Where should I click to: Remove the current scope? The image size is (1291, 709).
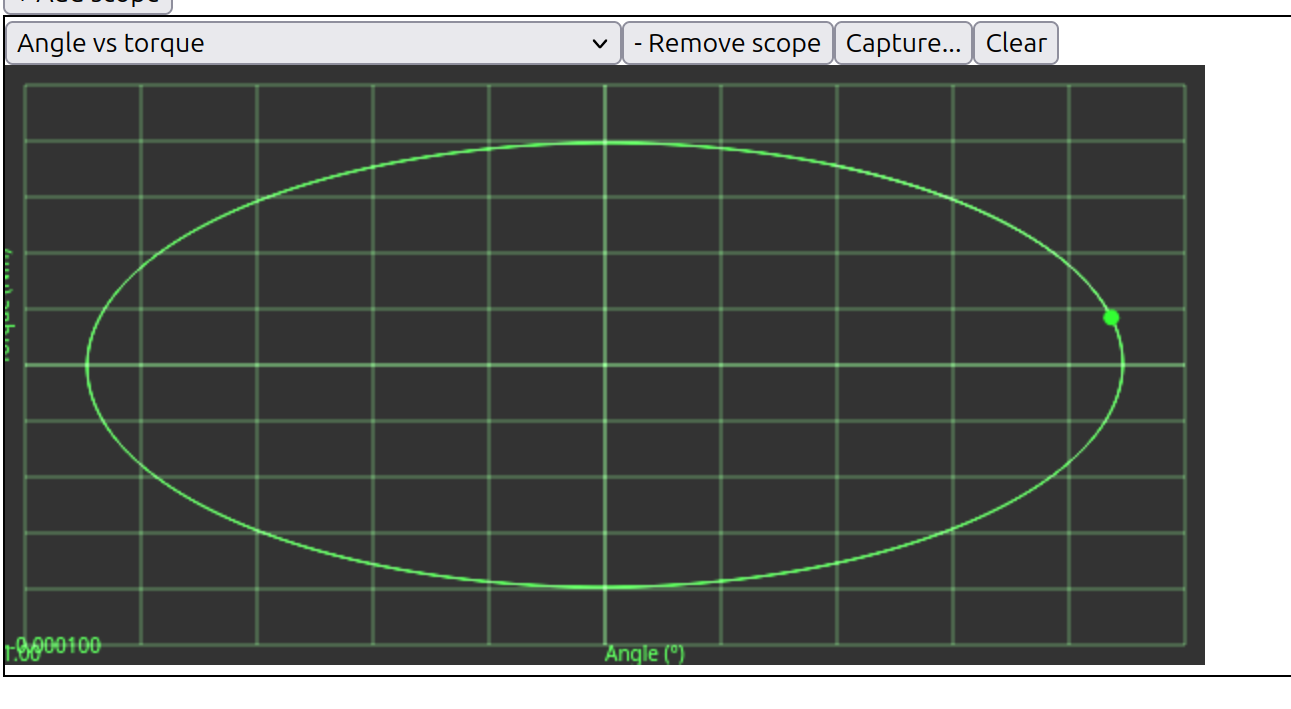point(728,43)
